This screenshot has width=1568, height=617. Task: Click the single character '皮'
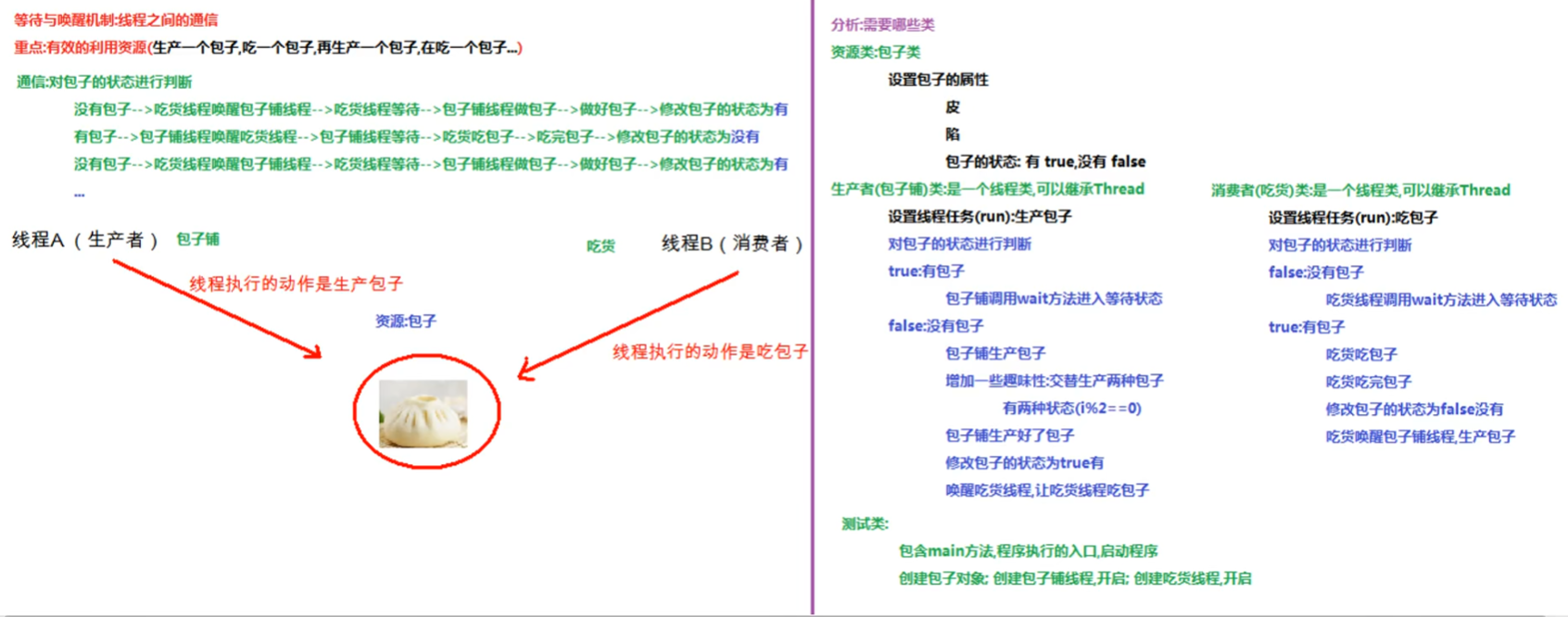click(953, 107)
